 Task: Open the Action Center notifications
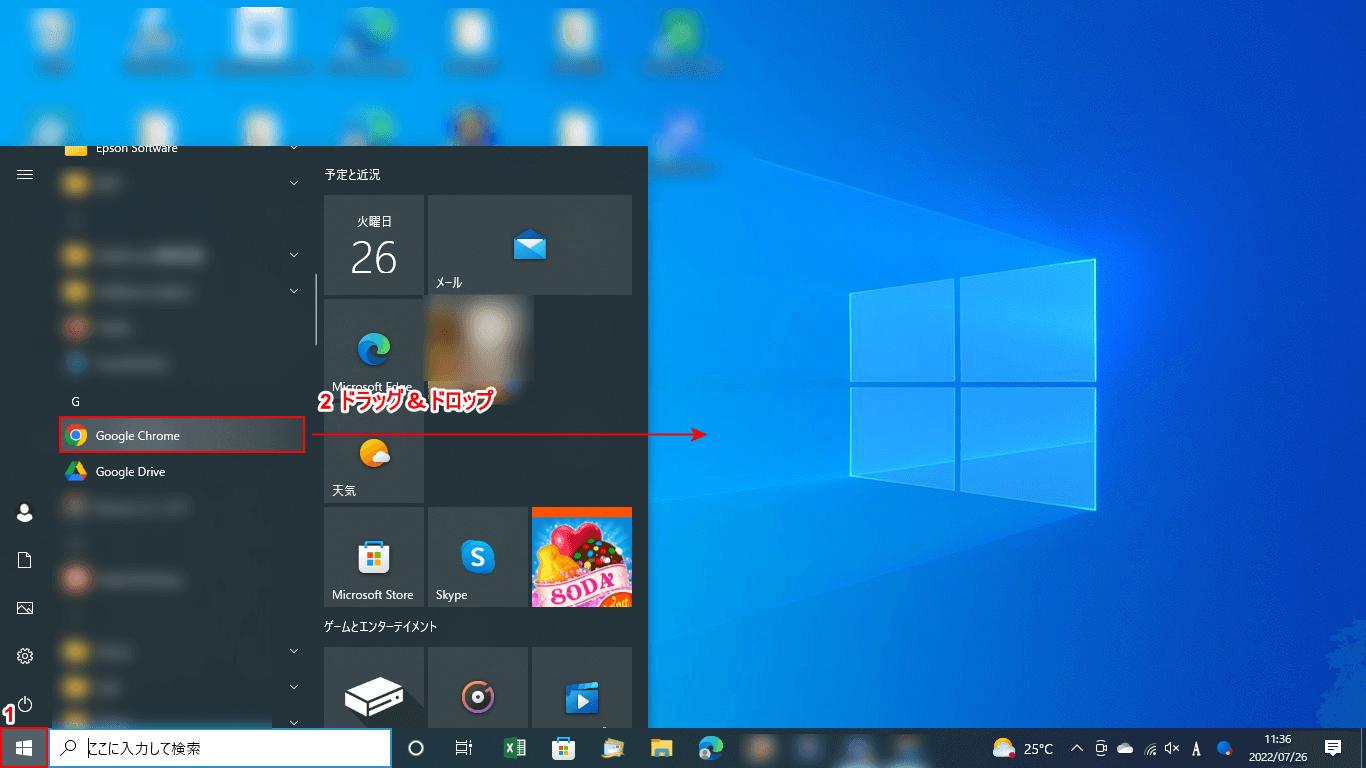click(1333, 748)
